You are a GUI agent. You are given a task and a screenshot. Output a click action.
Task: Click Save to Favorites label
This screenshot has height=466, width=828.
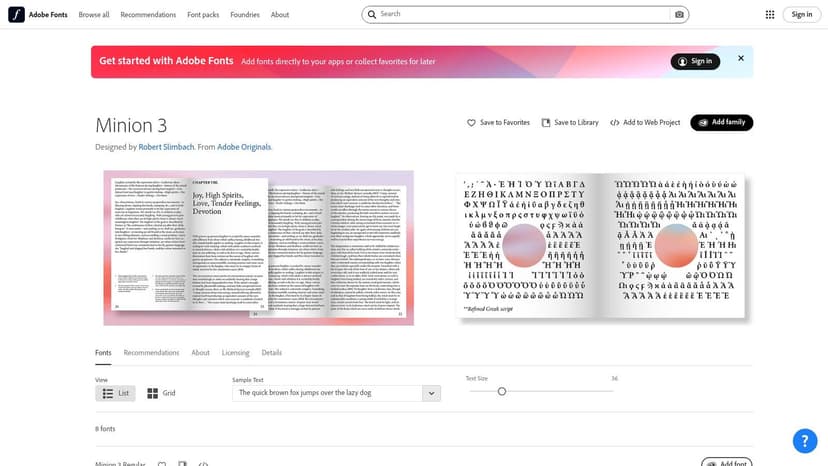[504, 123]
